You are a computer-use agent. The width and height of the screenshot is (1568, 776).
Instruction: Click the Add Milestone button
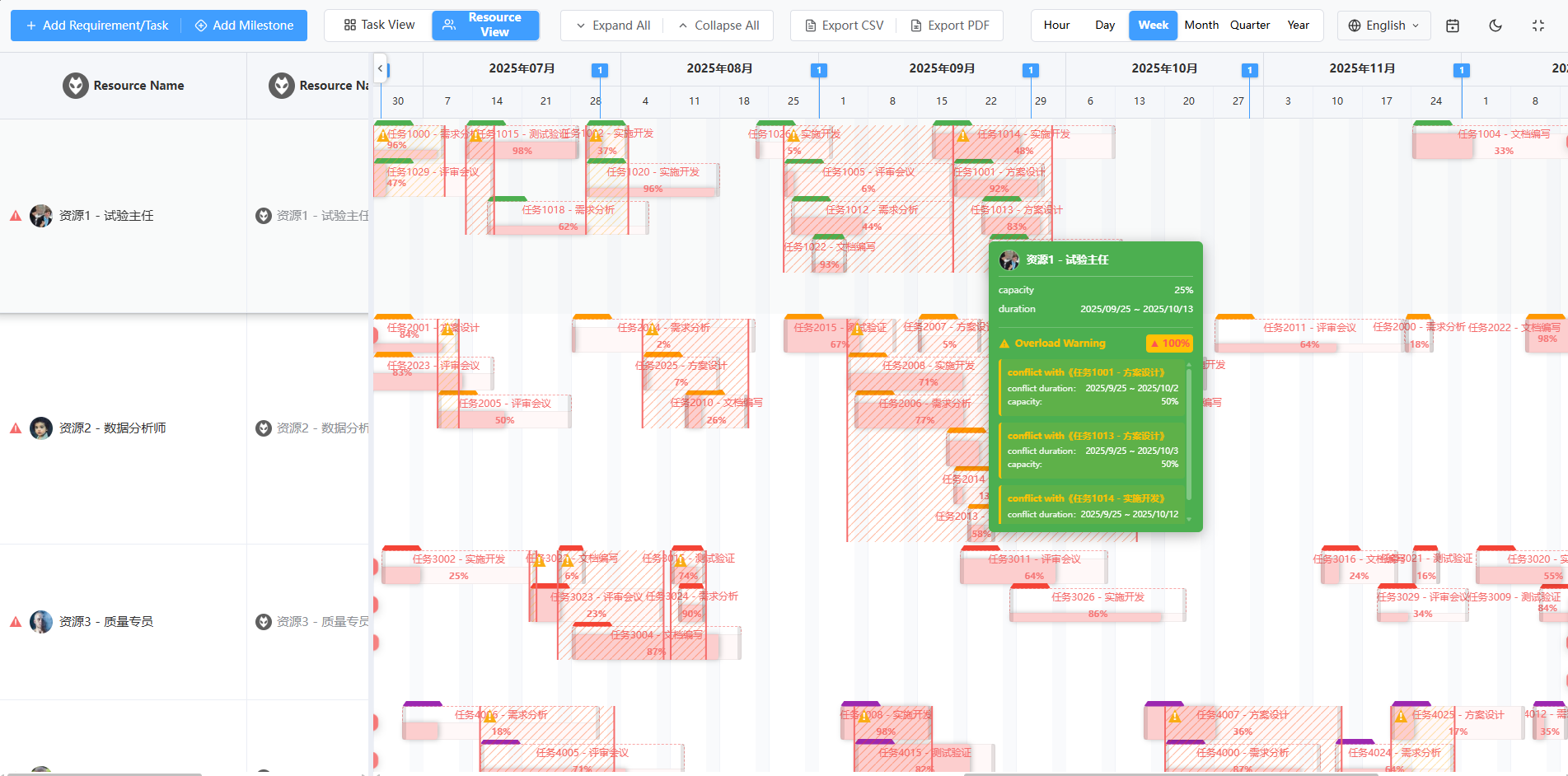point(245,26)
